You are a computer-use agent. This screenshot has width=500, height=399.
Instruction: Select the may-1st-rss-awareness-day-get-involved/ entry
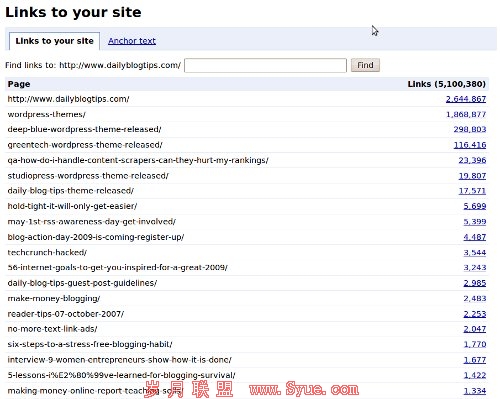(x=92, y=222)
